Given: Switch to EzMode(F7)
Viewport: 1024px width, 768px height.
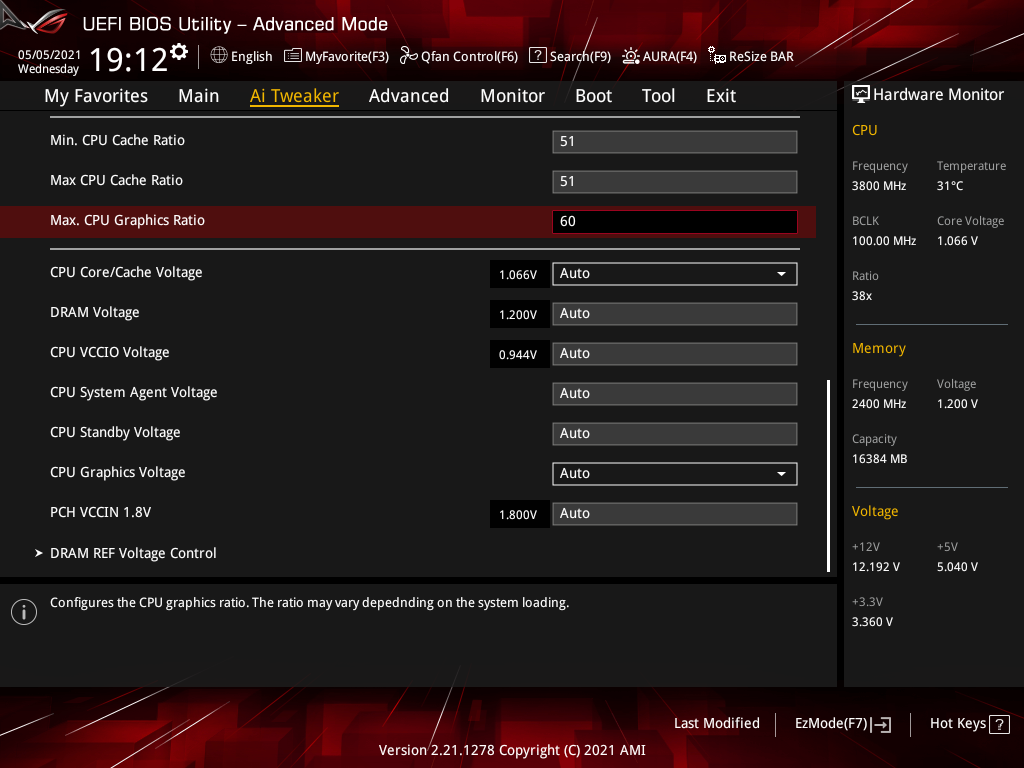Looking at the screenshot, I should click(x=841, y=724).
